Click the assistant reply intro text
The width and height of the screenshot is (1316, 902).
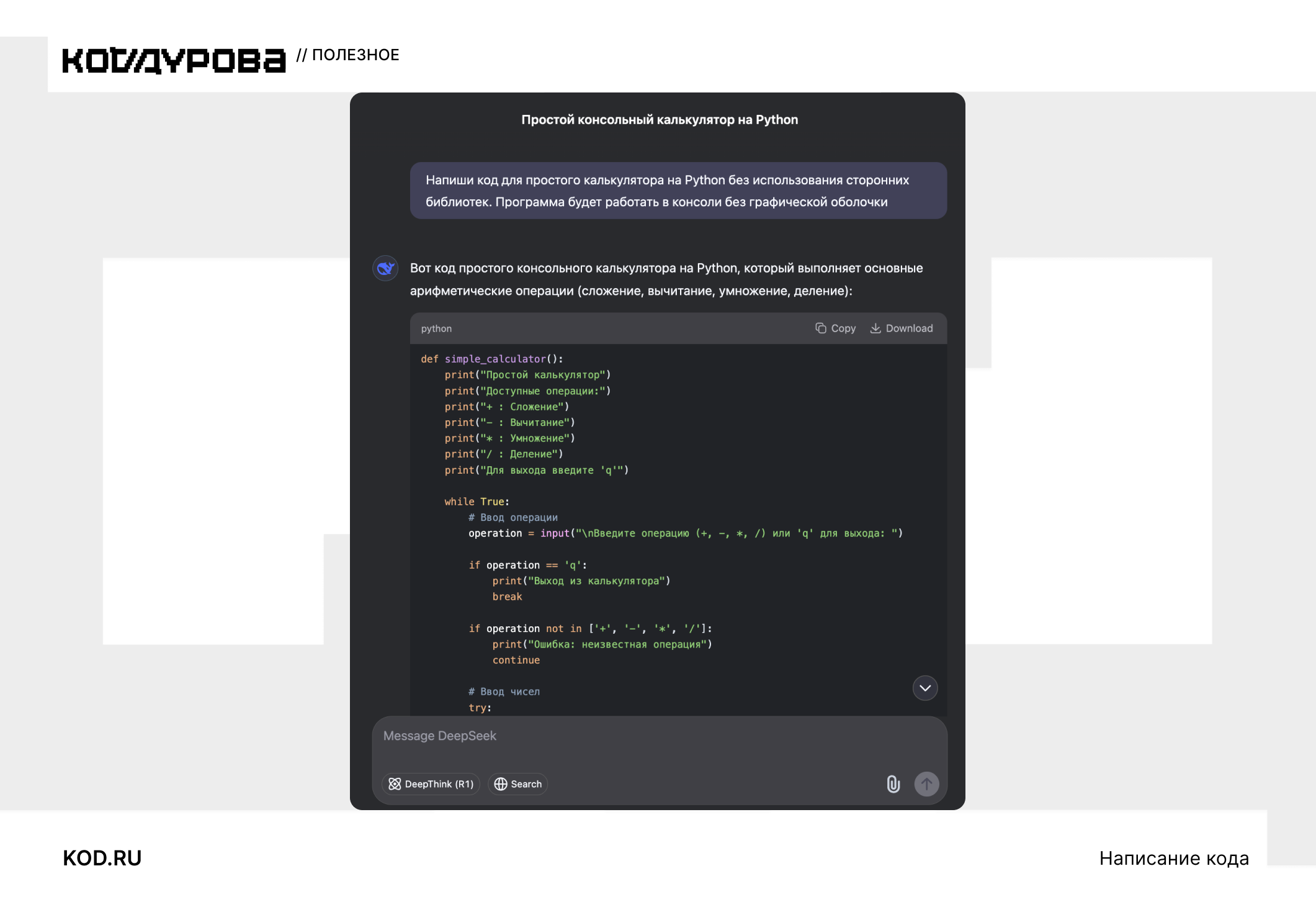666,279
